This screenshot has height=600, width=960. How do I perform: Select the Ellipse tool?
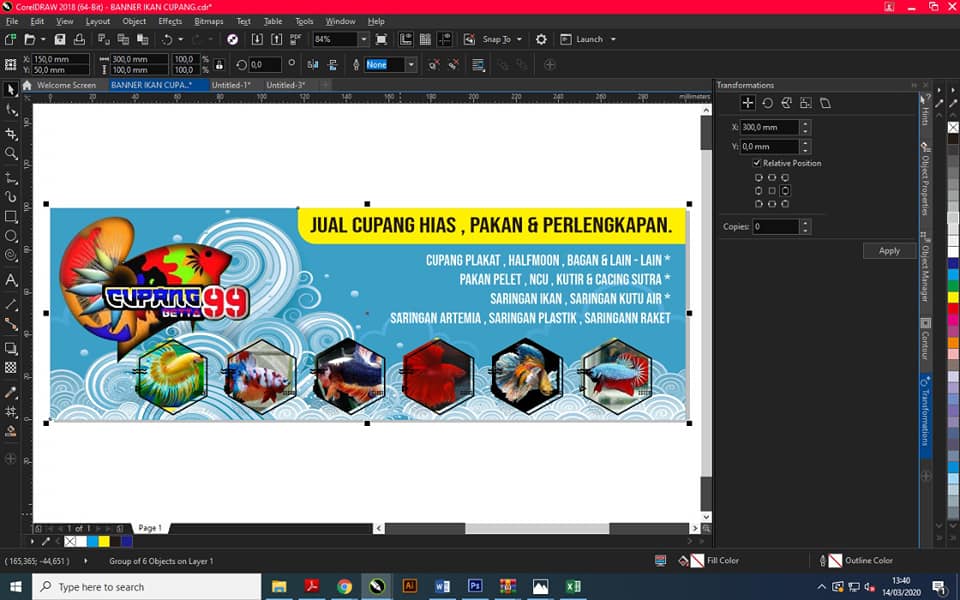10,236
